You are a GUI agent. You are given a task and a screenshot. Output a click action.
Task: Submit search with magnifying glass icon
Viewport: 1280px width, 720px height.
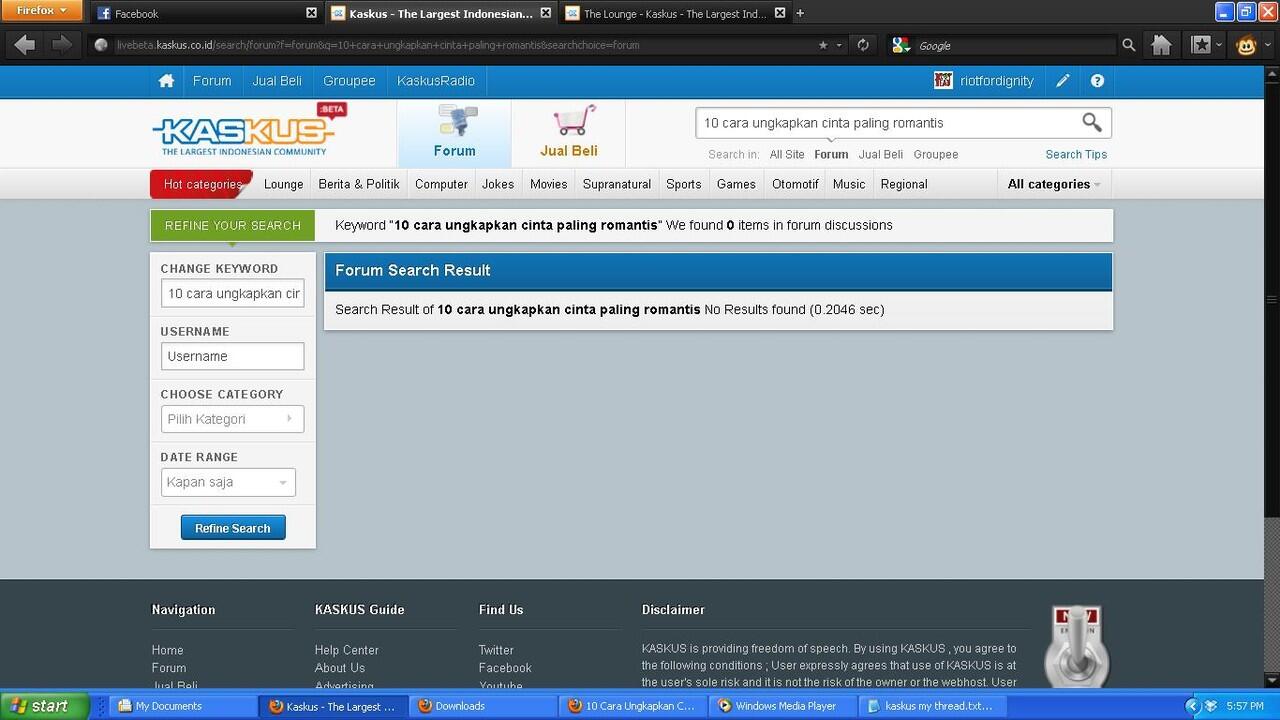(x=1091, y=122)
